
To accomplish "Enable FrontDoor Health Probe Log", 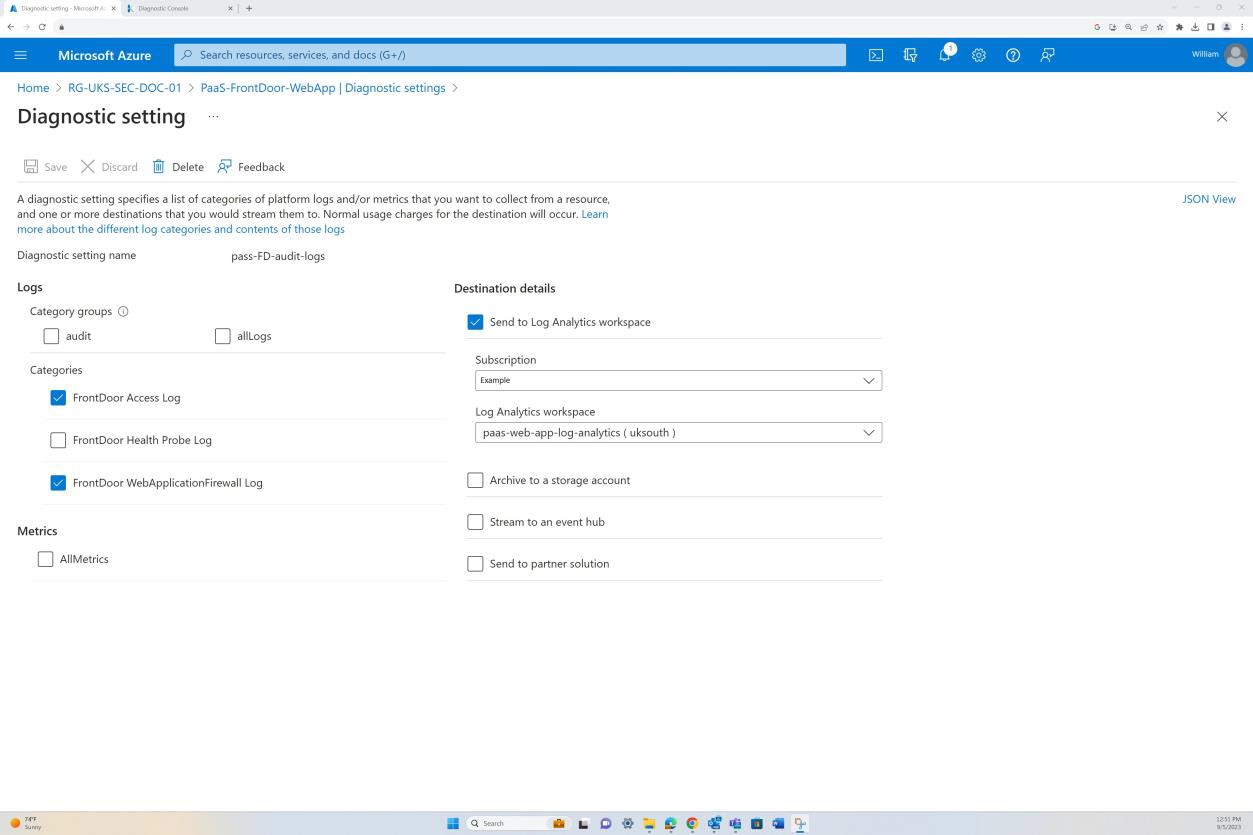I will pyautogui.click(x=58, y=440).
